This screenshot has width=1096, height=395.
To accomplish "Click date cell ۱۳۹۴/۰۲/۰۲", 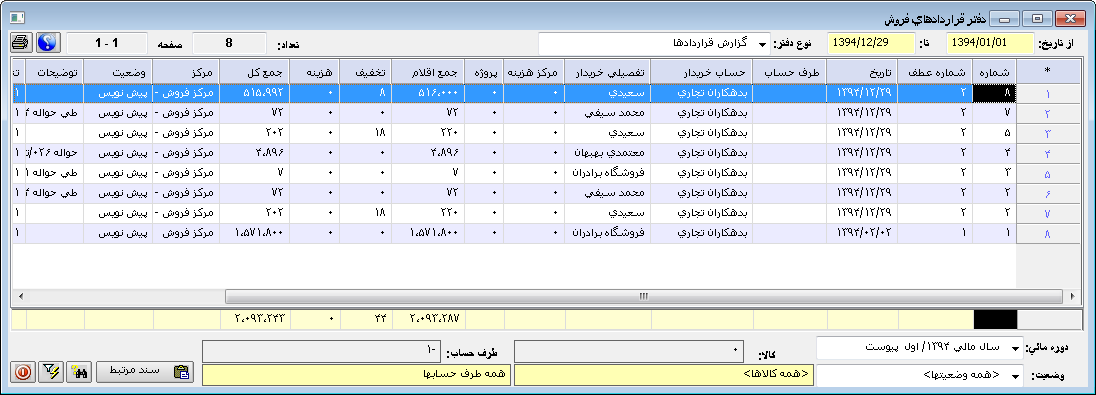I will coord(863,233).
